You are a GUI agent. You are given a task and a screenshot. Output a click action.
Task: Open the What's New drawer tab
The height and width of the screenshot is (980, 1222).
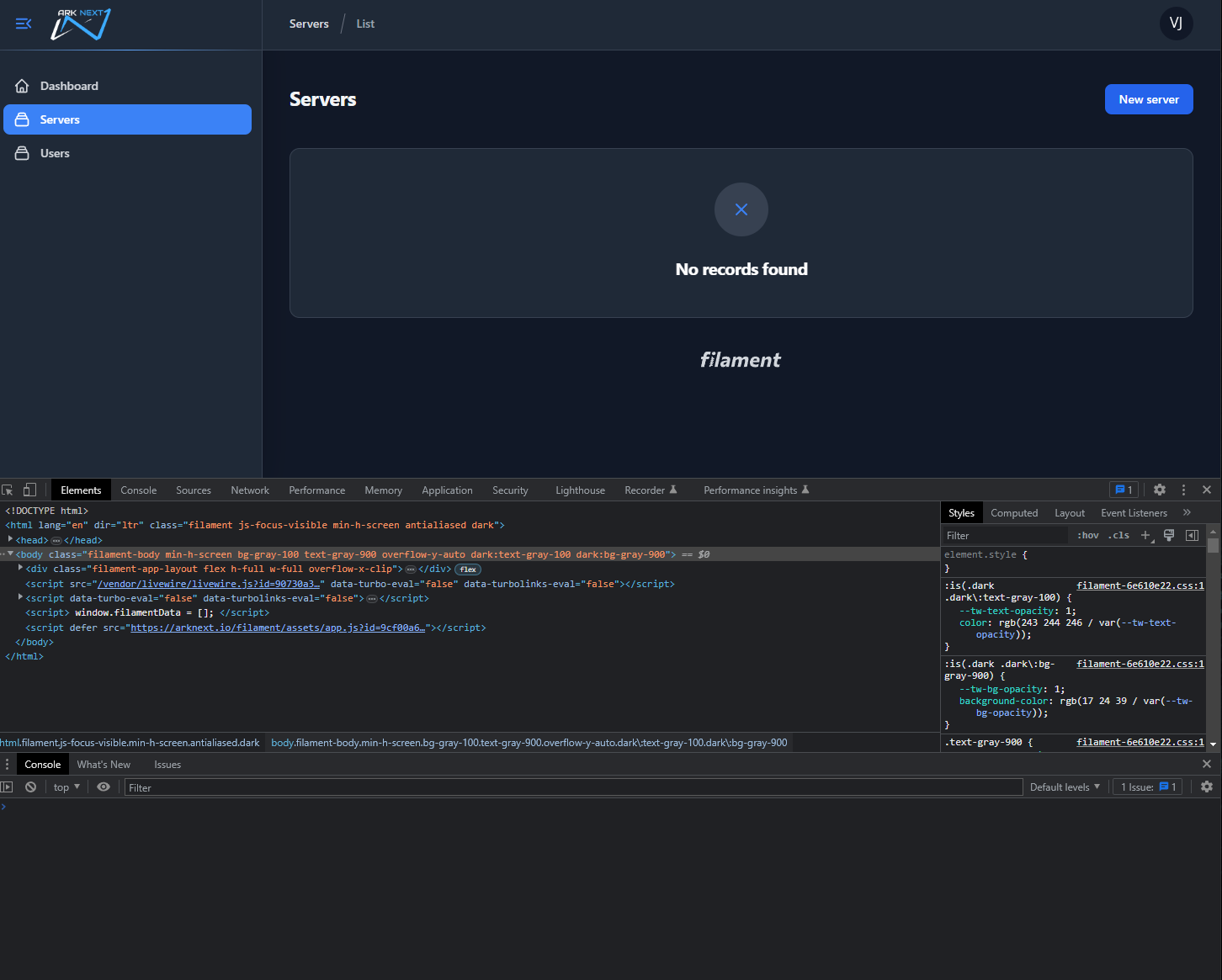(104, 765)
